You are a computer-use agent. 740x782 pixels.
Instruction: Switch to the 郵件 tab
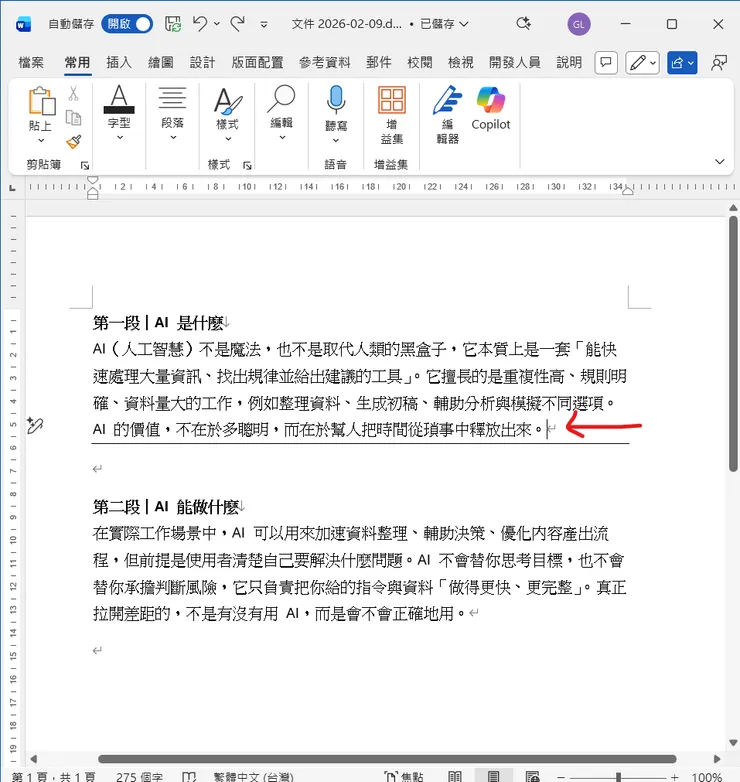378,62
